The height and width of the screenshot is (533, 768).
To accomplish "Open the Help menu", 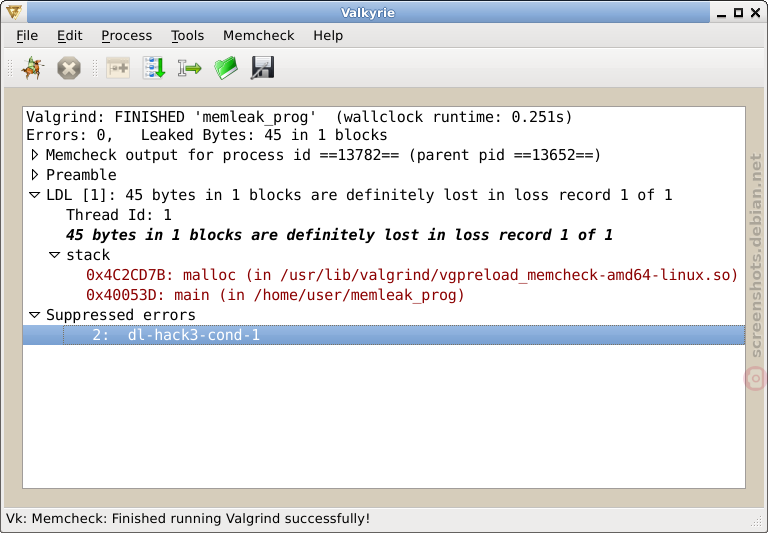I will click(x=328, y=36).
